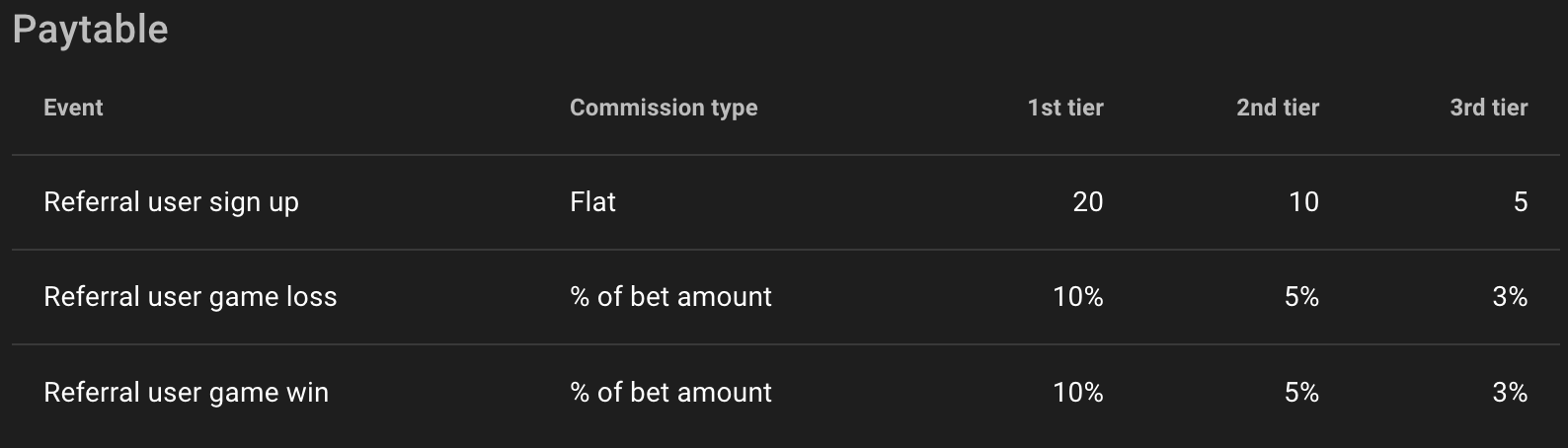Click game win 1st tier 10% value
The width and height of the screenshot is (1568, 448).
pyautogui.click(x=1078, y=393)
